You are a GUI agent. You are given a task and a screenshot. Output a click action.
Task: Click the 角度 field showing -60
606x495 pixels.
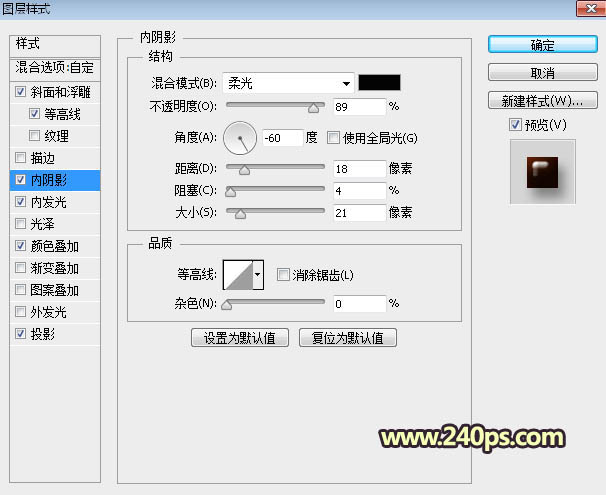click(x=283, y=138)
